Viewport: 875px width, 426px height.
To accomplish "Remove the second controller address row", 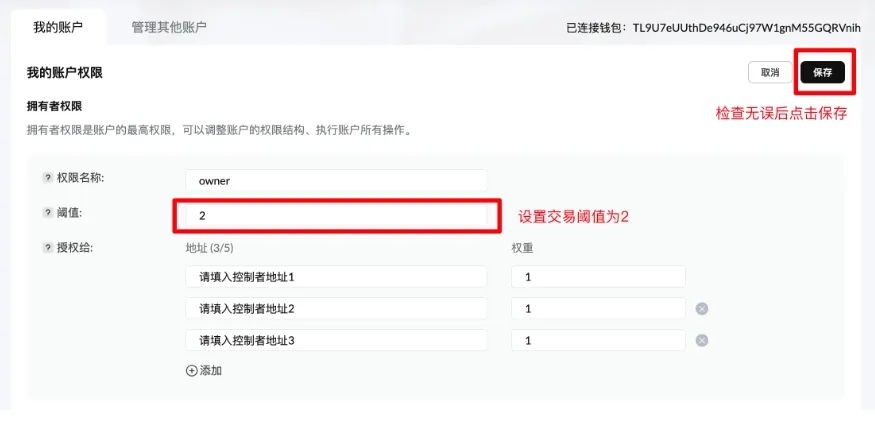I will point(702,308).
